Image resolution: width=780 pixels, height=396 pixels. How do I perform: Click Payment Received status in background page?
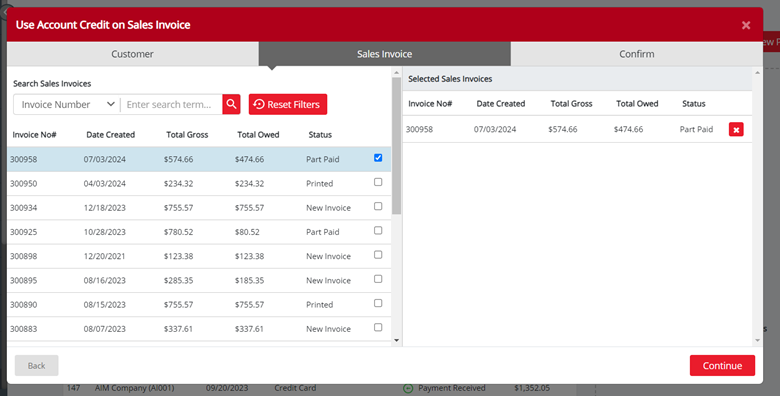click(452, 388)
